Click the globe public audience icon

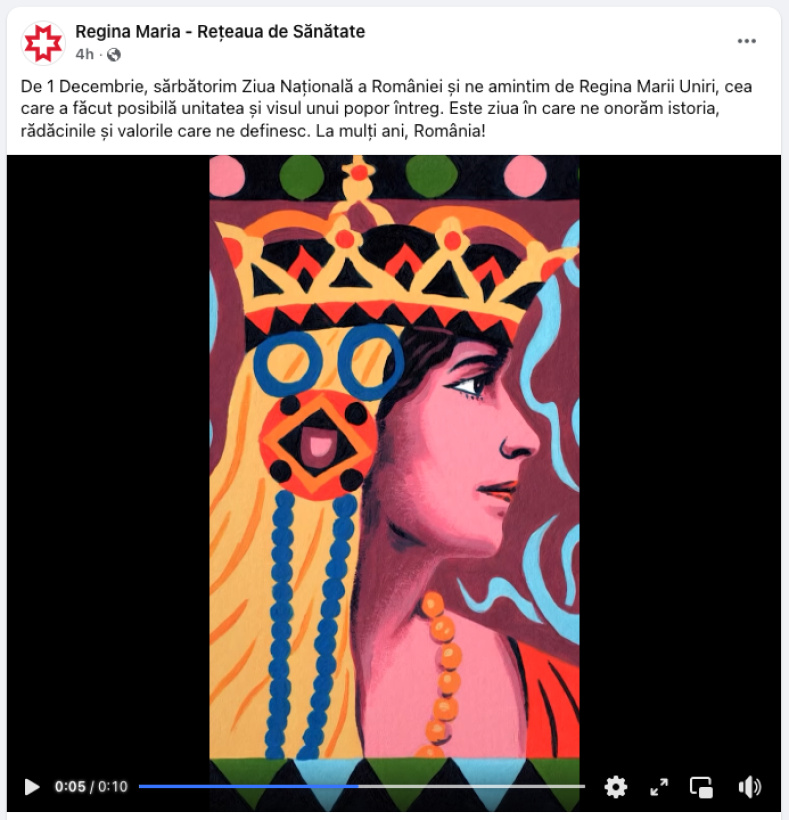pos(113,54)
